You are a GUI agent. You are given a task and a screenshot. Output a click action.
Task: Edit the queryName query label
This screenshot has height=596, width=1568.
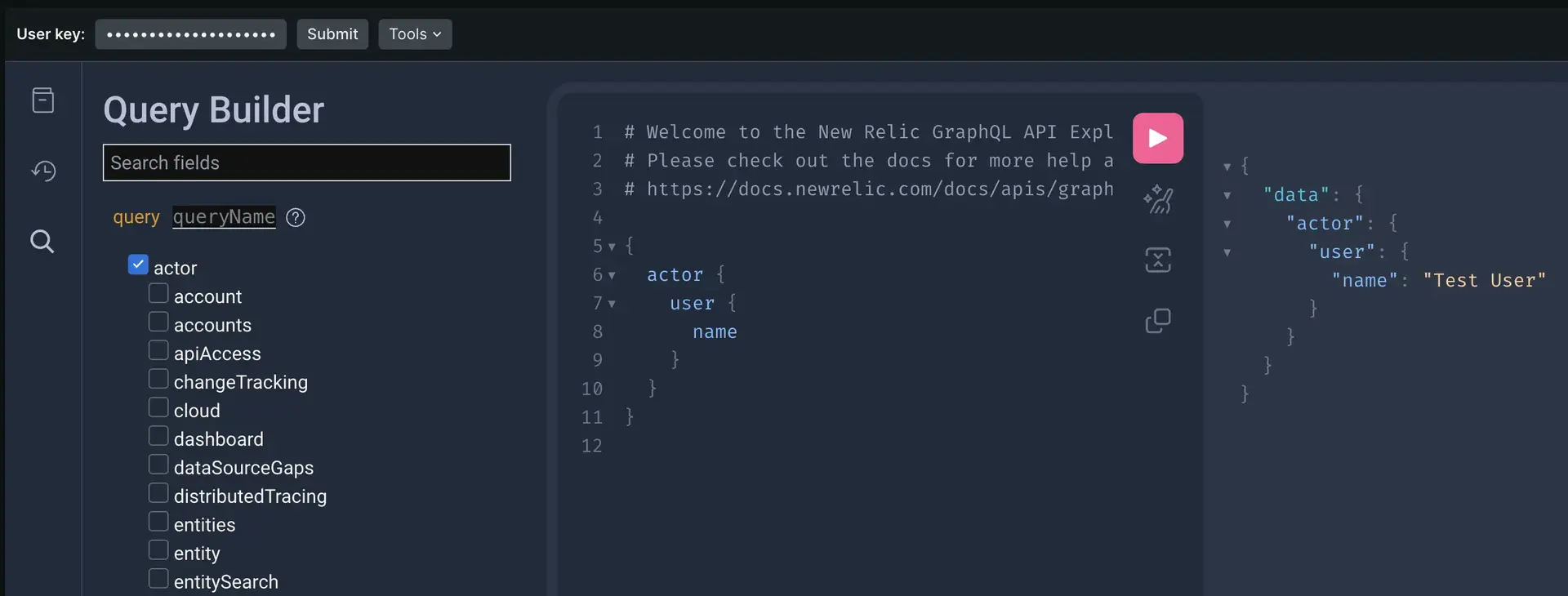coord(224,217)
